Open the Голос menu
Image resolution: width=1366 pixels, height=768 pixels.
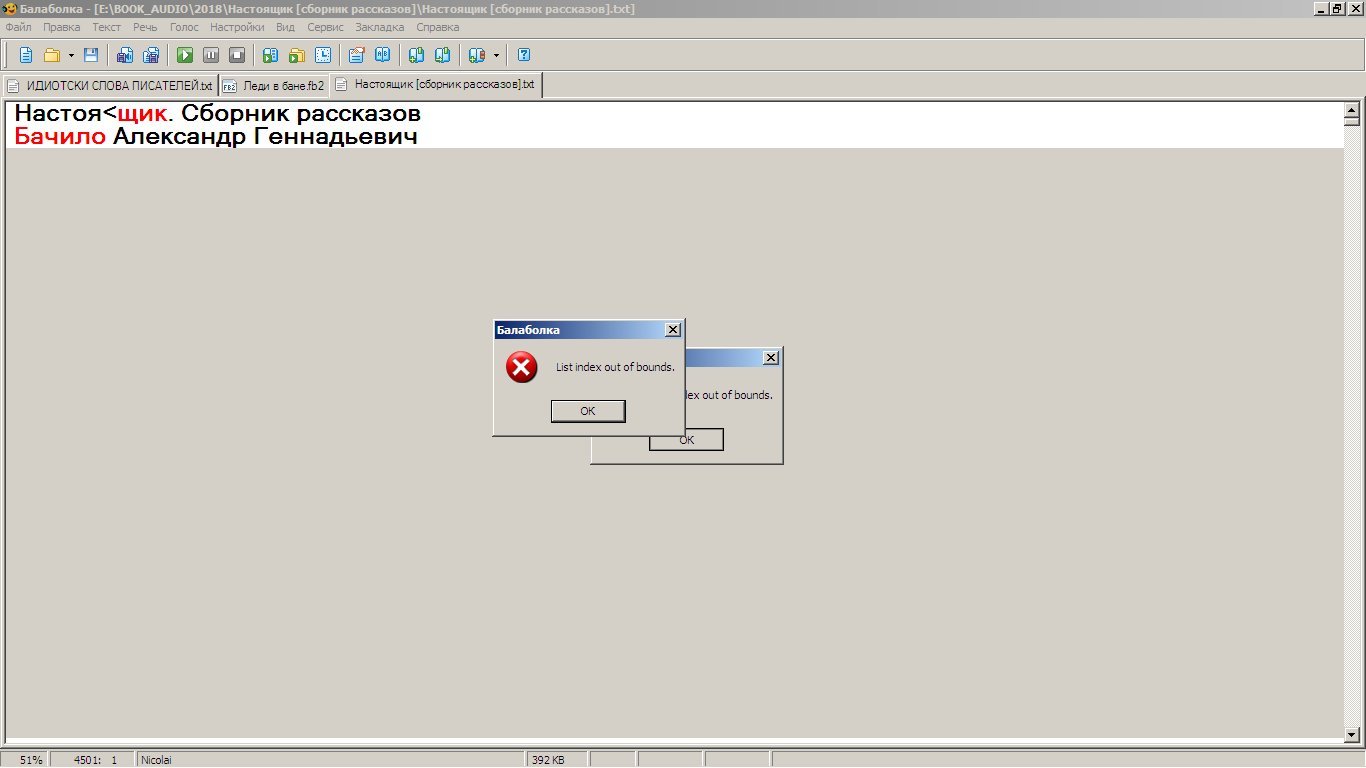(x=184, y=27)
